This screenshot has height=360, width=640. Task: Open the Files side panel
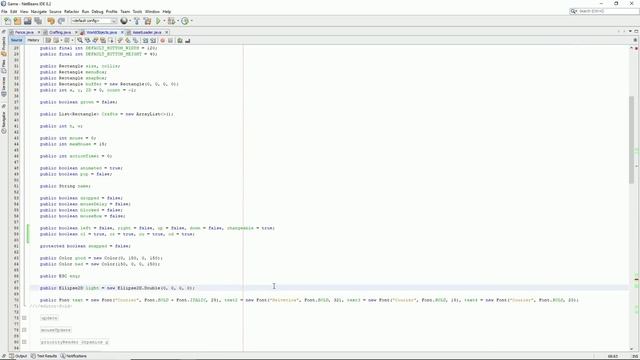click(4, 67)
